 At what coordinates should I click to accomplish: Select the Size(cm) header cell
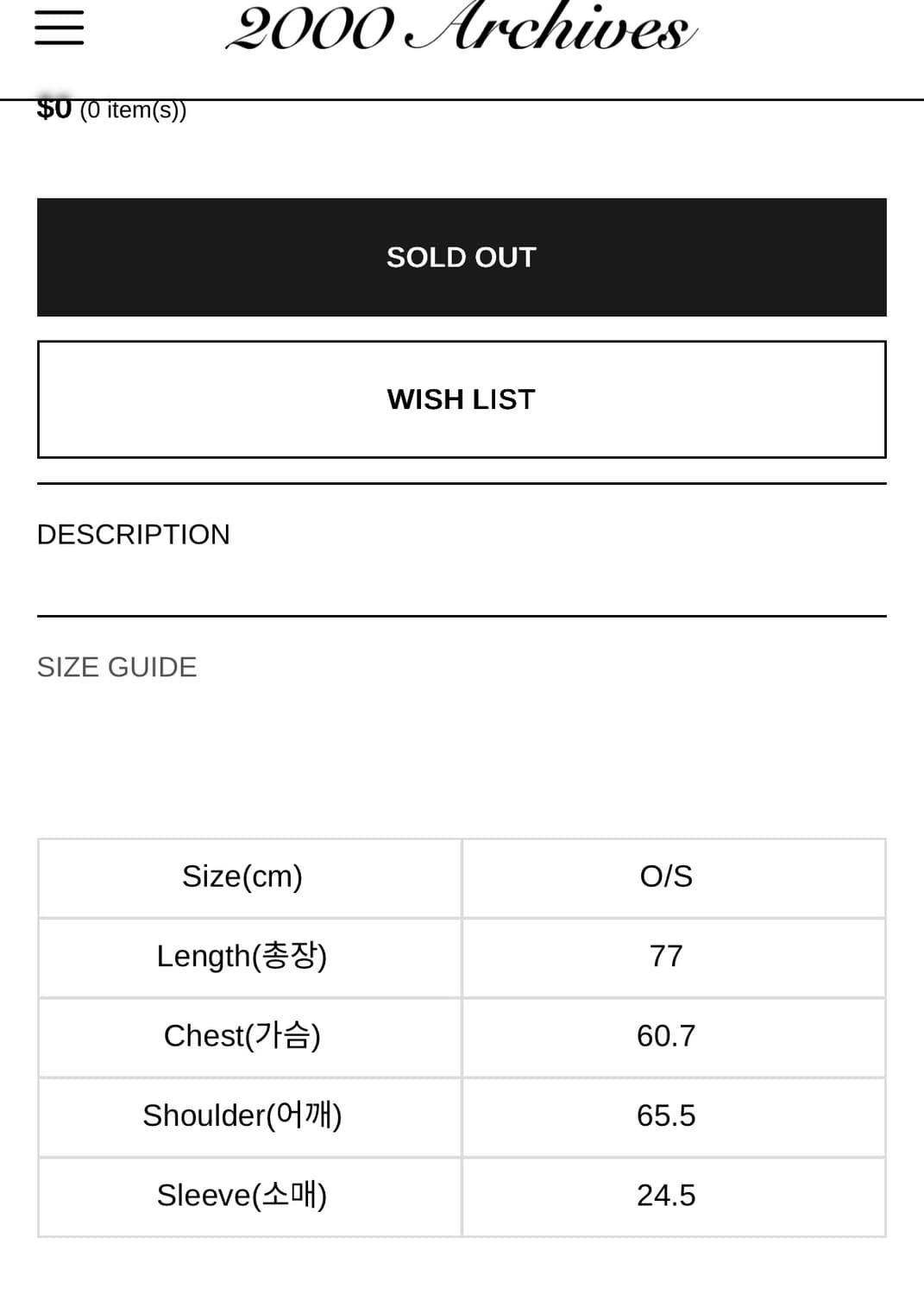coord(242,876)
